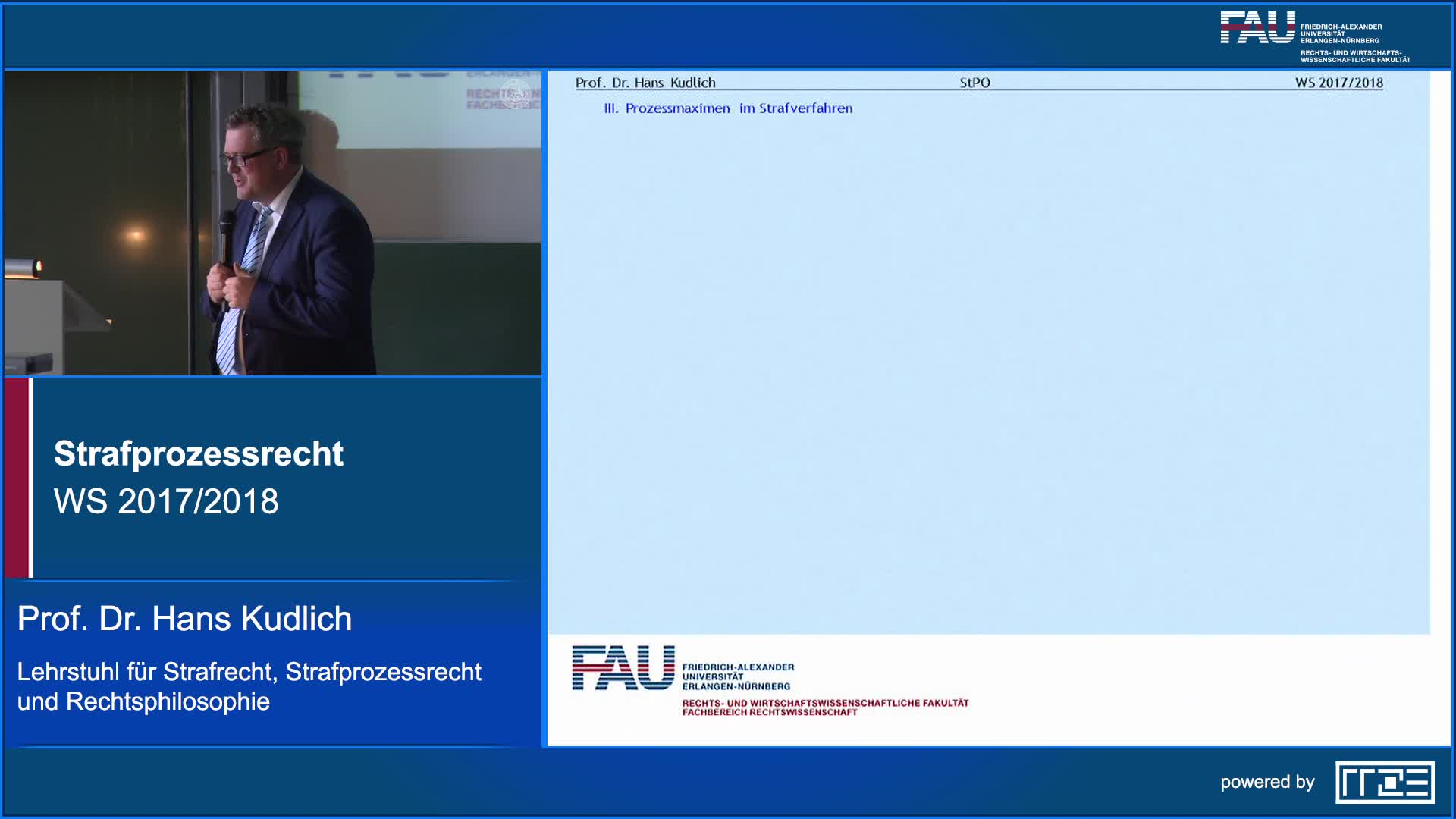
Task: Click the 'WS 2017/2018' subtitle in left panel
Action: pyautogui.click(x=166, y=501)
